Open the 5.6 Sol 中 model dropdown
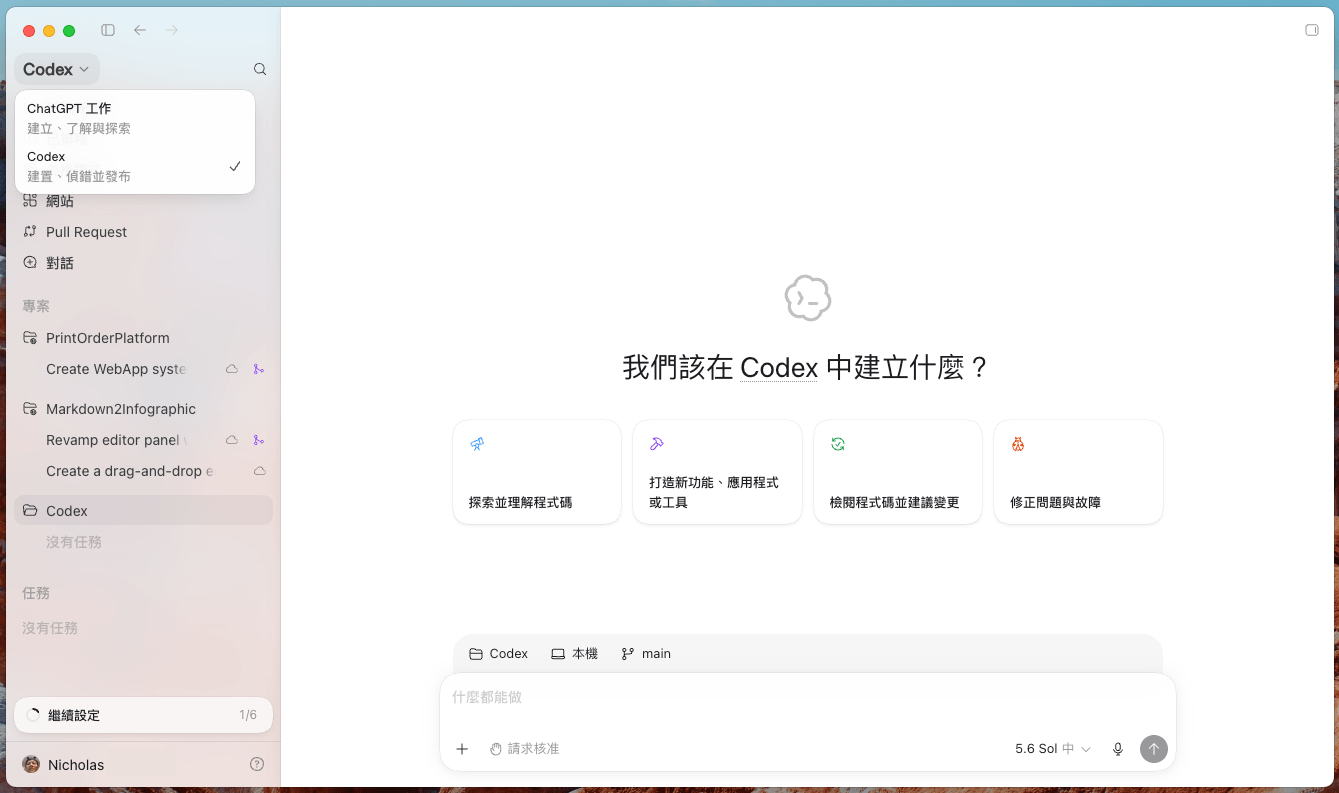The image size is (1339, 793). (1053, 749)
